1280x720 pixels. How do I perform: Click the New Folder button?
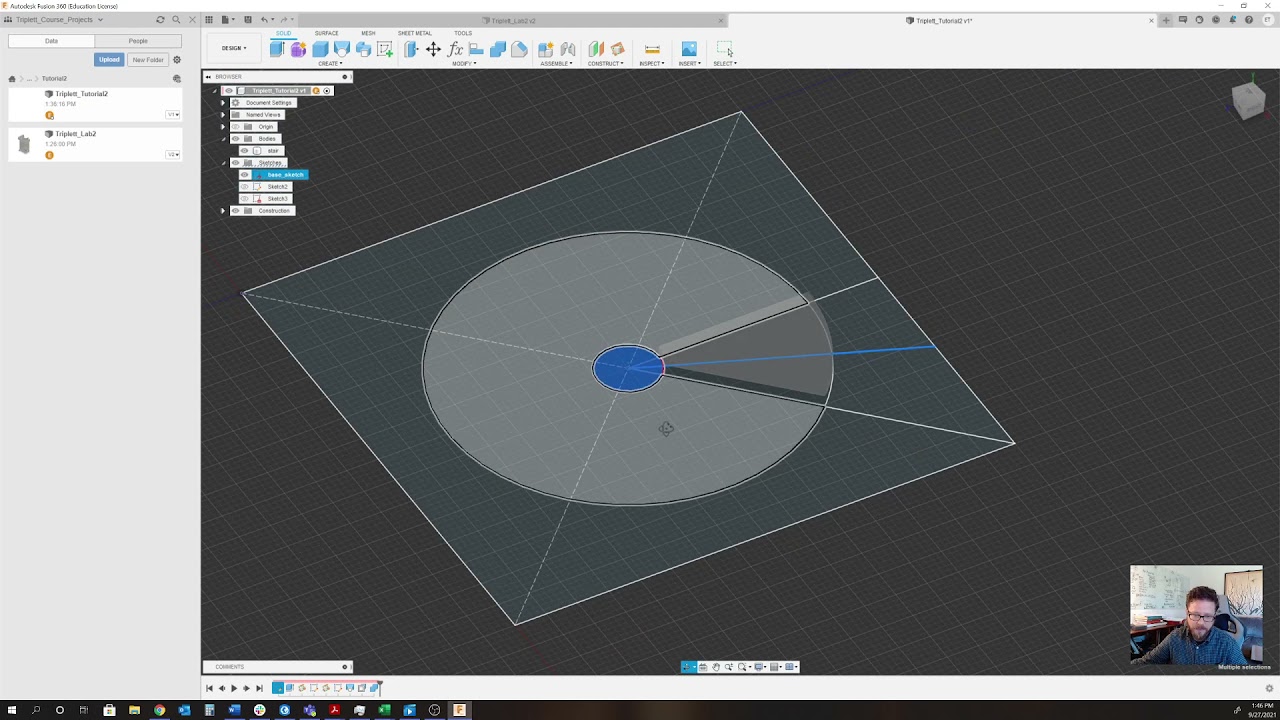click(148, 60)
